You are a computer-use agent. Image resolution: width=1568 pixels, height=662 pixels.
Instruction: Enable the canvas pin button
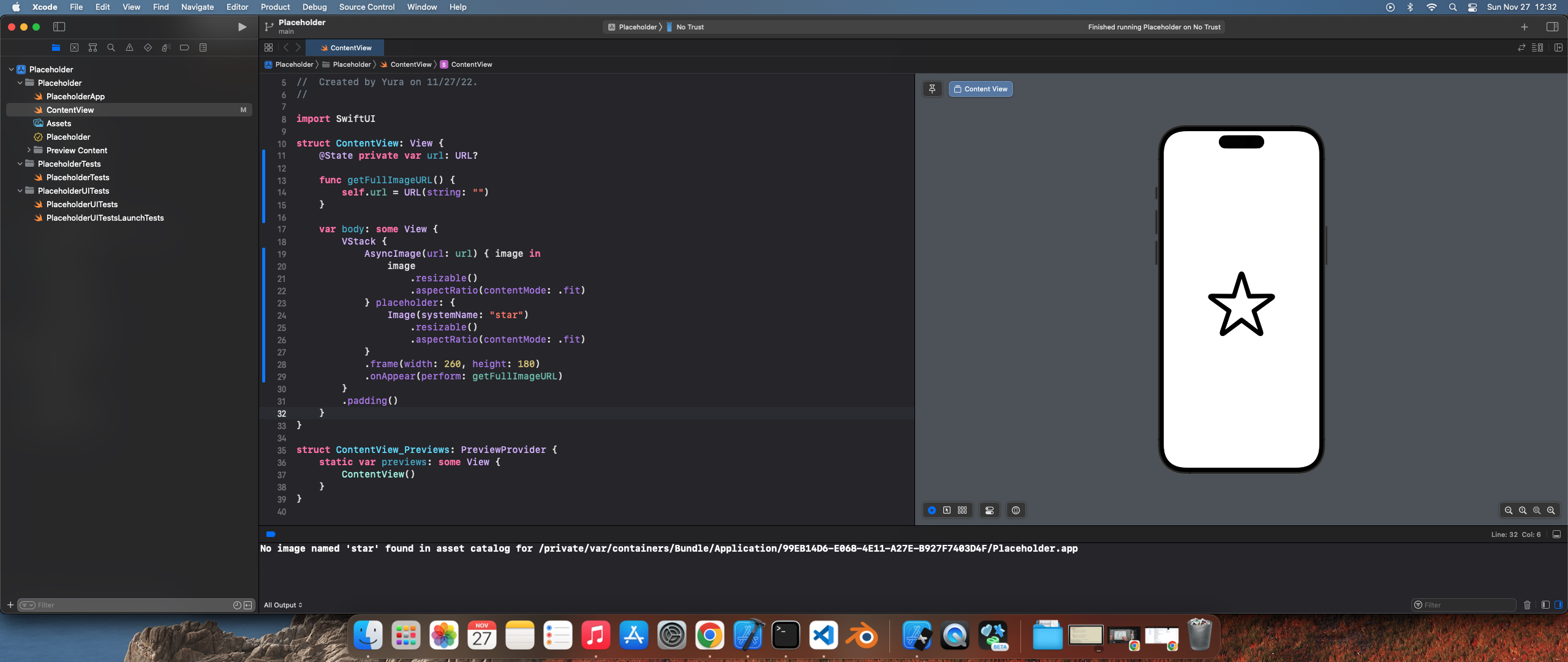932,89
